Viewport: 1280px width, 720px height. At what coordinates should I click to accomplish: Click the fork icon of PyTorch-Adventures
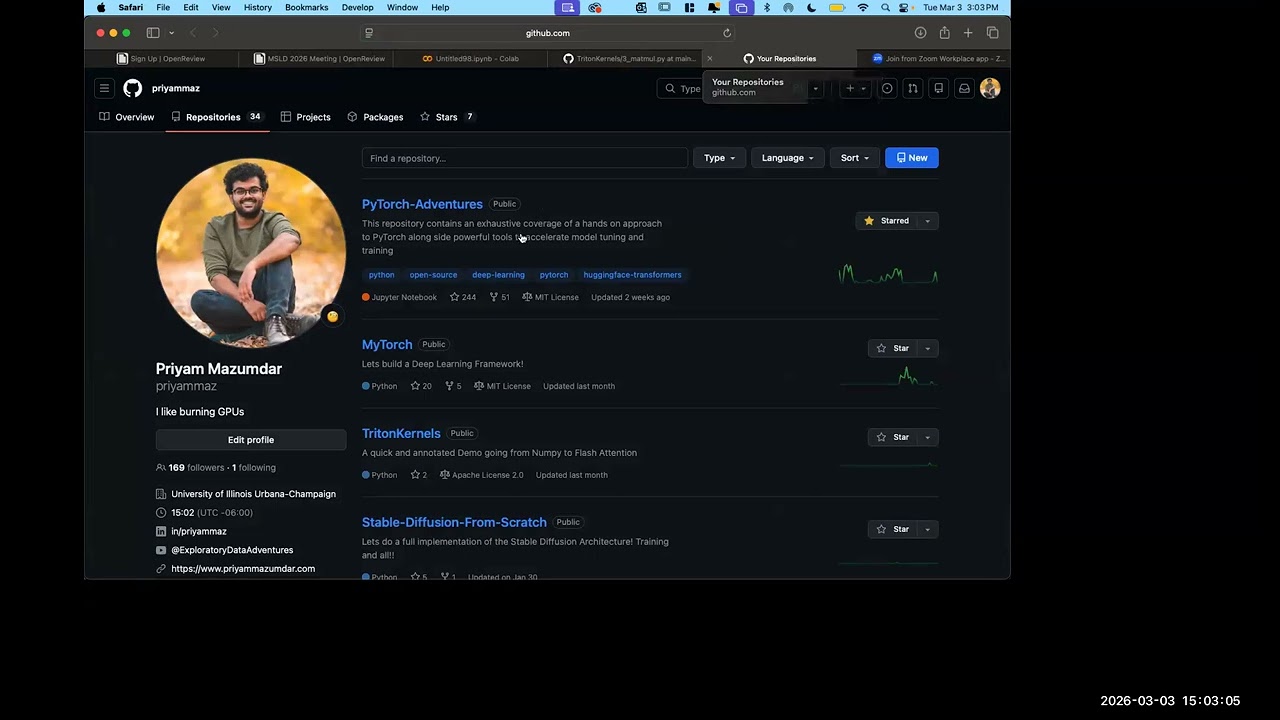click(493, 297)
